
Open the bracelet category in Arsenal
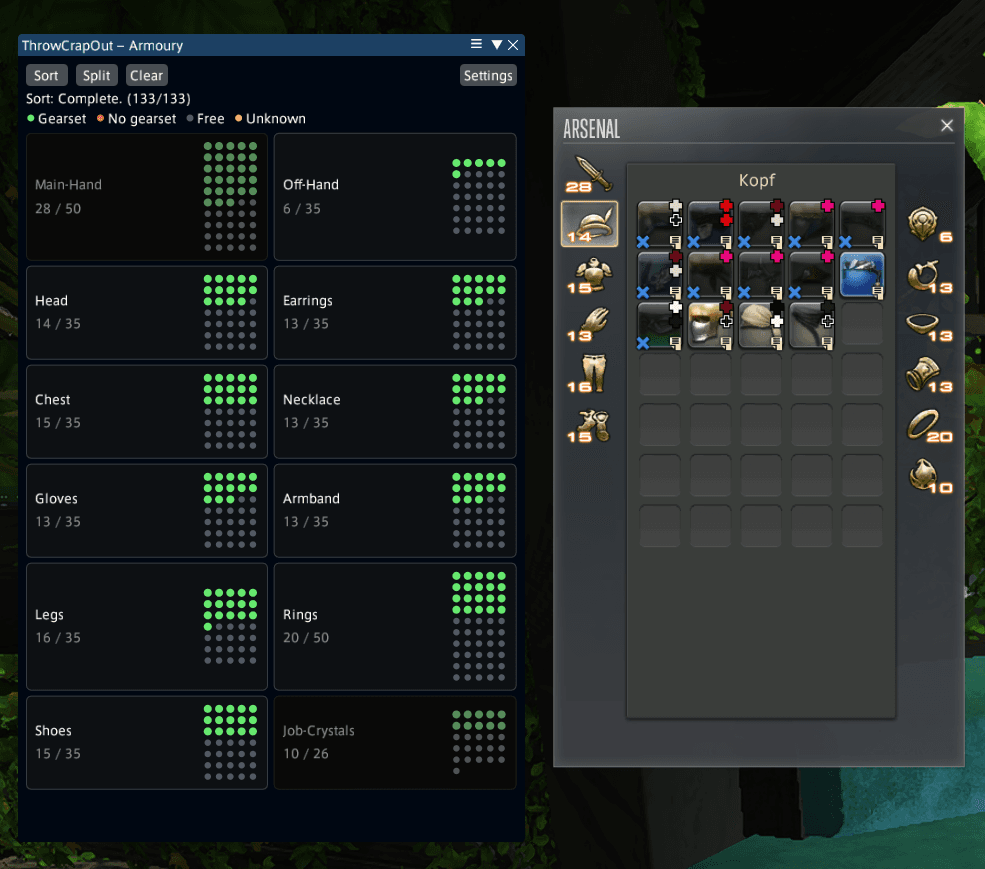click(x=930, y=374)
